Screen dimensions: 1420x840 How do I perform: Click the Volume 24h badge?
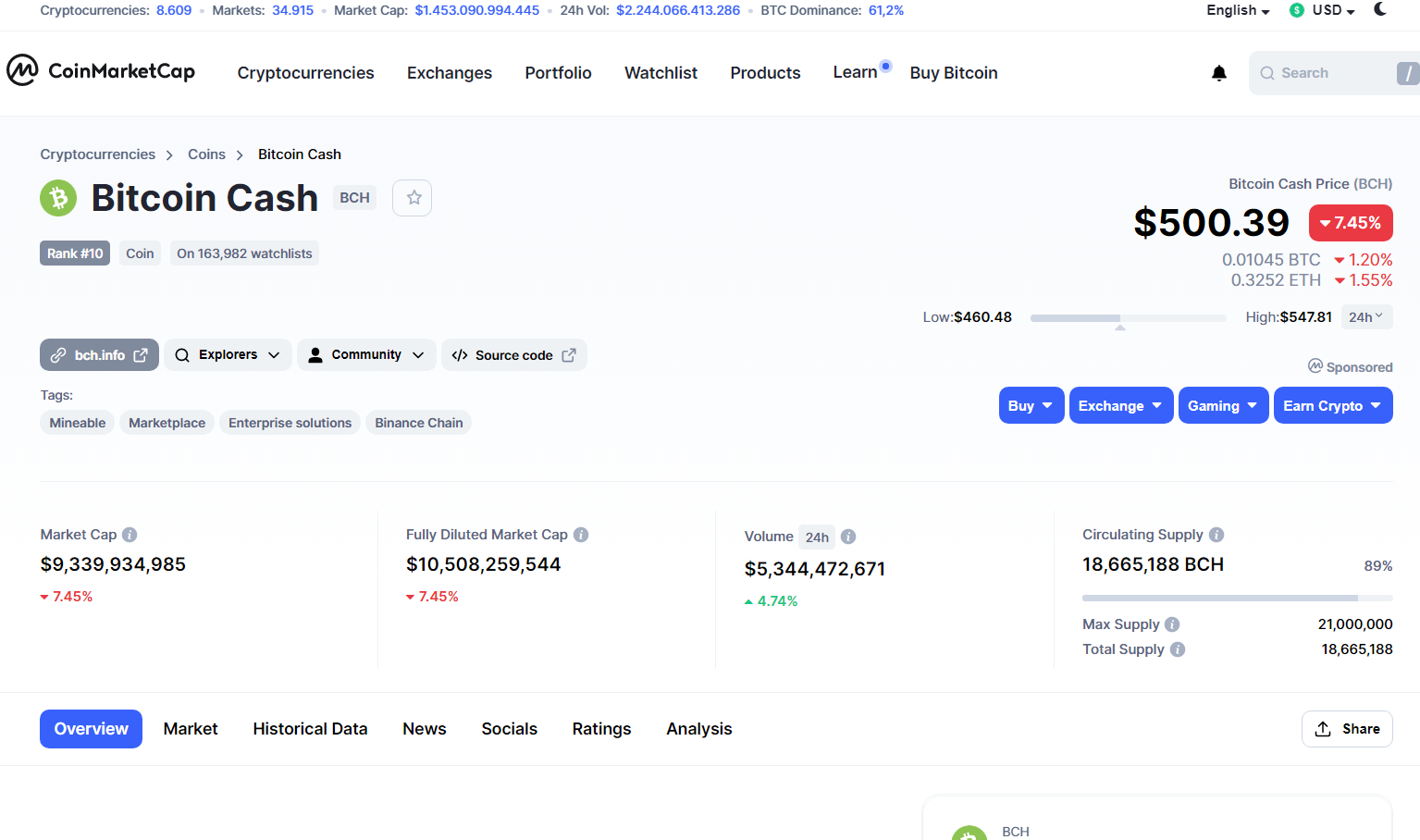coord(817,537)
